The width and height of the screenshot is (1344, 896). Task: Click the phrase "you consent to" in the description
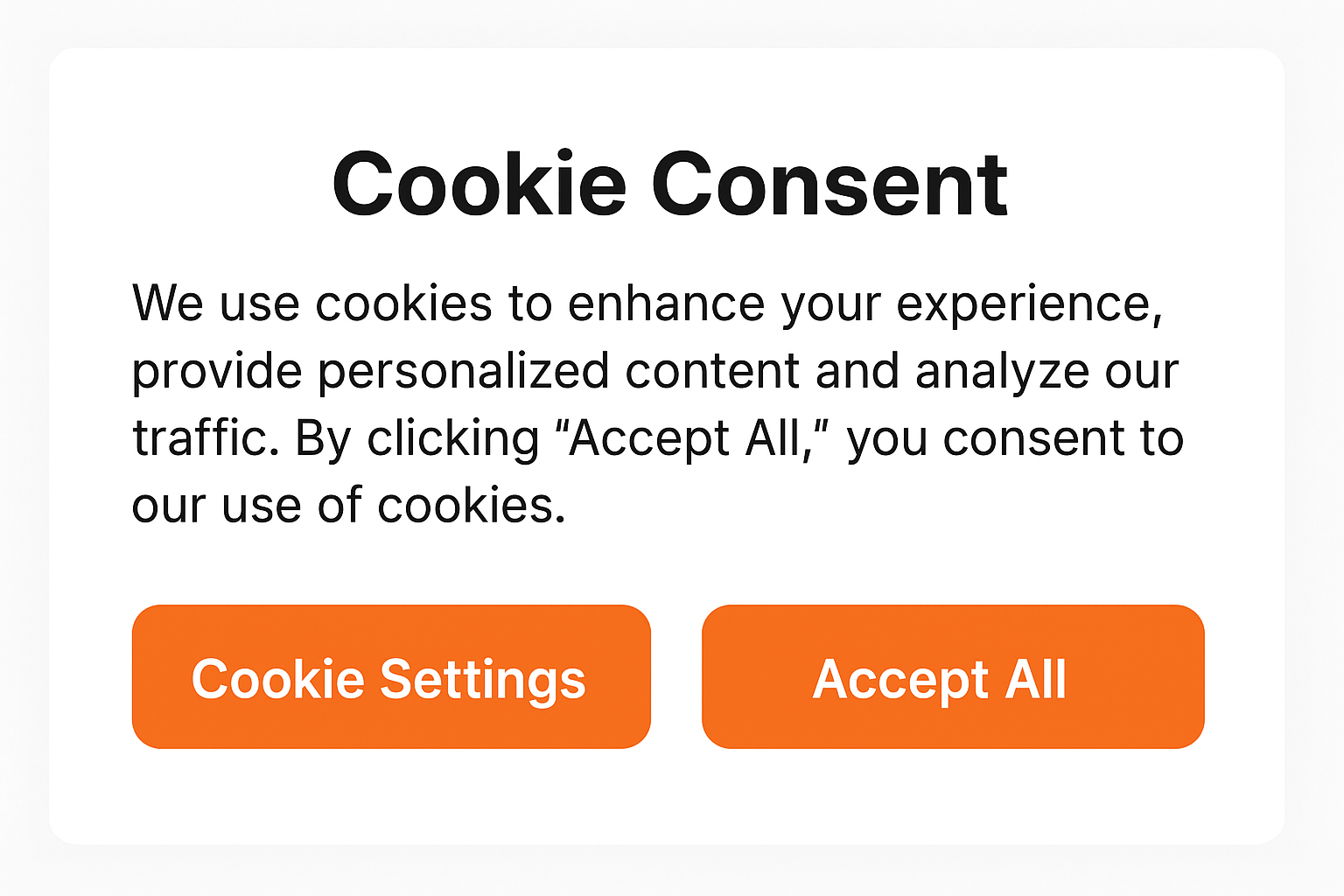tap(1015, 438)
